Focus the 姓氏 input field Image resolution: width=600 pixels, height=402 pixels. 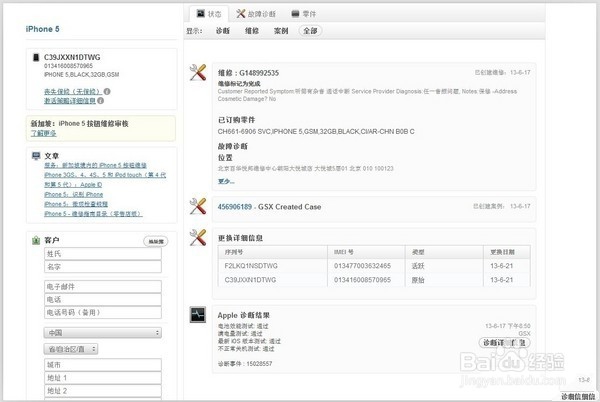(103, 254)
